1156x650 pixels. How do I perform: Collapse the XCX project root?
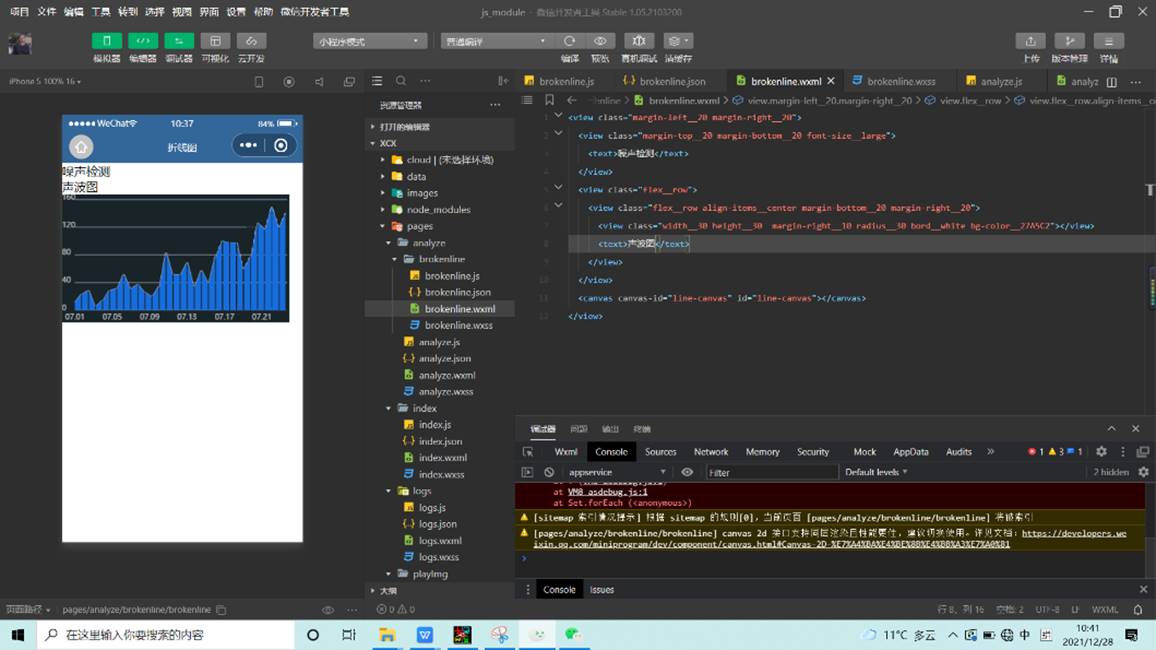(440, 143)
